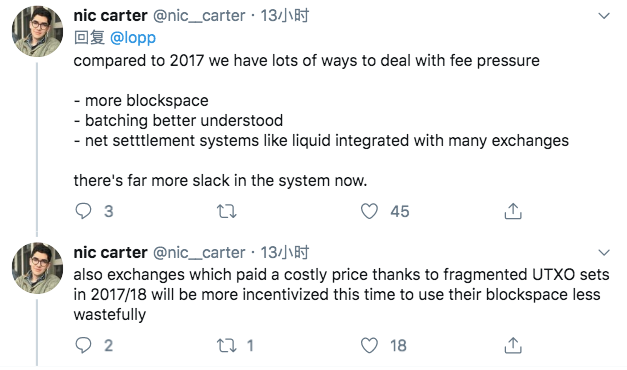This screenshot has width=627, height=370.
Task: Open @nic__carter handle on second tweet
Action: (199, 252)
